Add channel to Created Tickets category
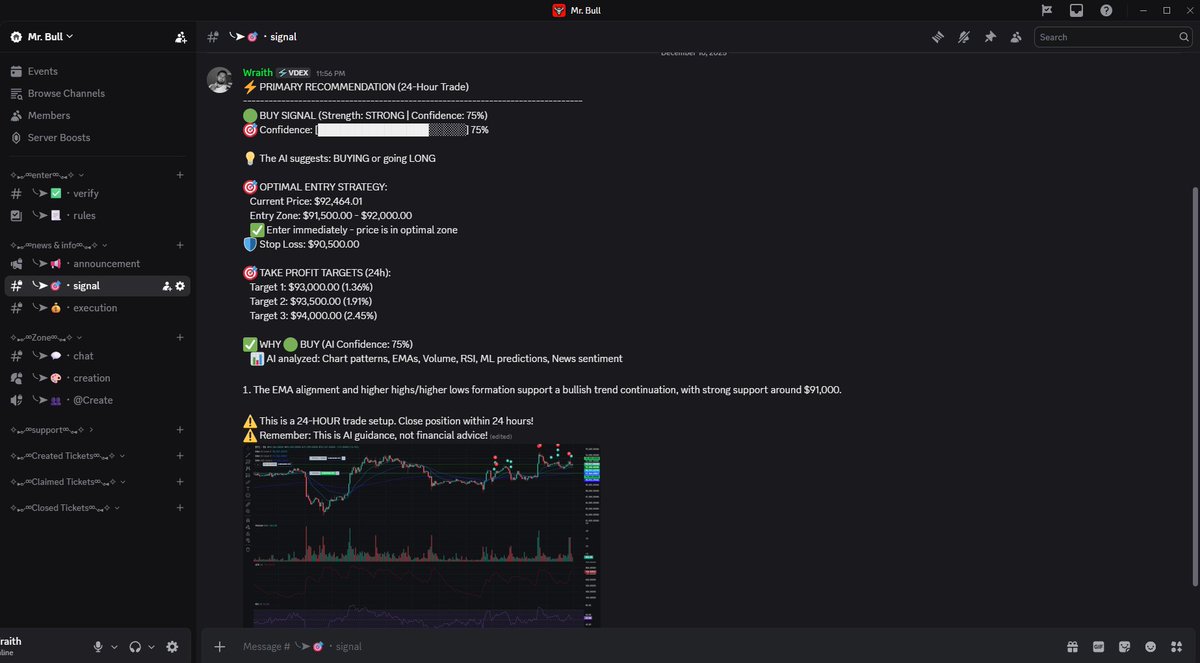 click(180, 455)
